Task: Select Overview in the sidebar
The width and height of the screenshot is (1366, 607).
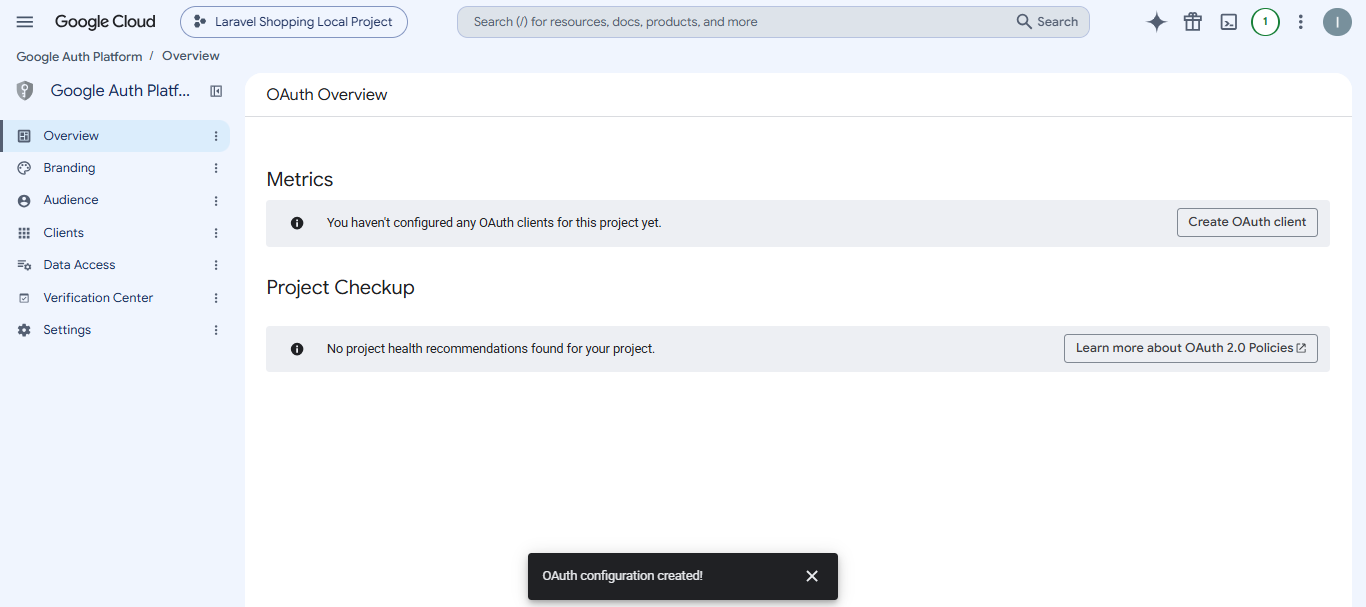Action: [x=115, y=136]
